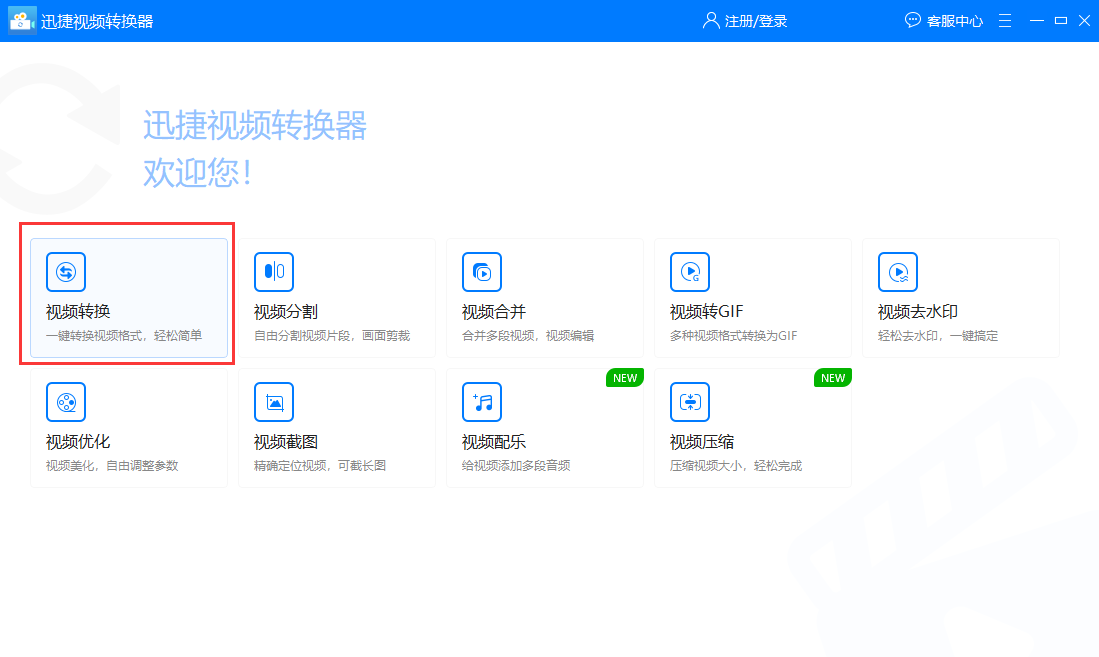1099x657 pixels.
Task: Open the hamburger menu in title bar
Action: click(1005, 20)
